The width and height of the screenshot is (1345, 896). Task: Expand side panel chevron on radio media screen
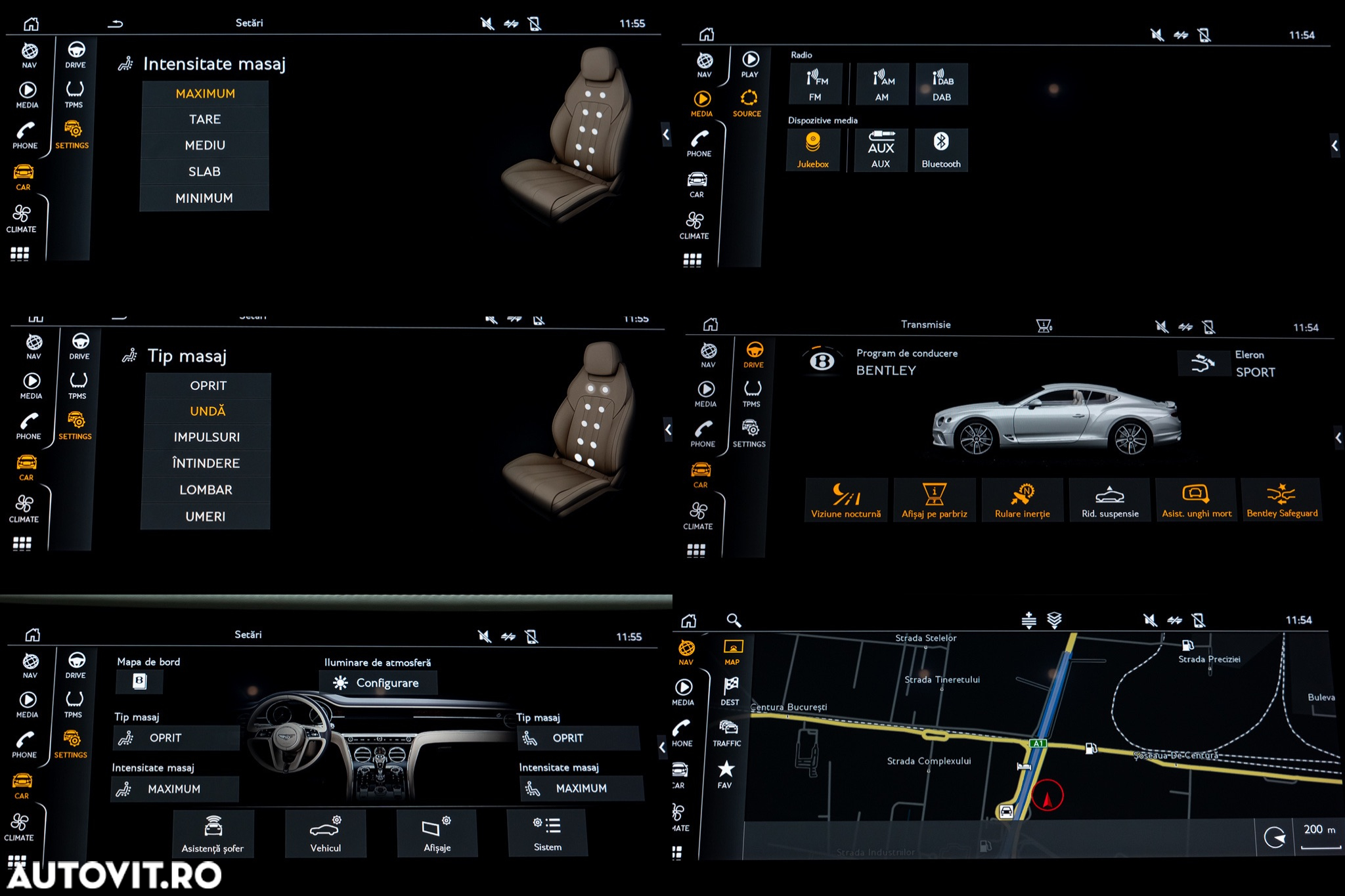click(x=1334, y=145)
